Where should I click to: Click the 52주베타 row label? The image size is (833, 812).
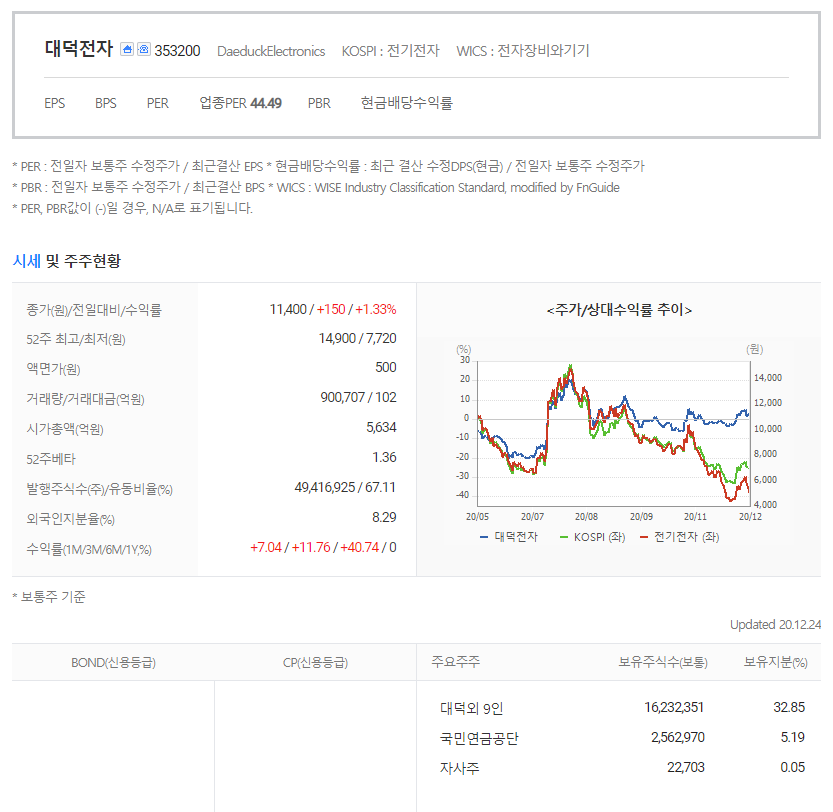(x=51, y=459)
